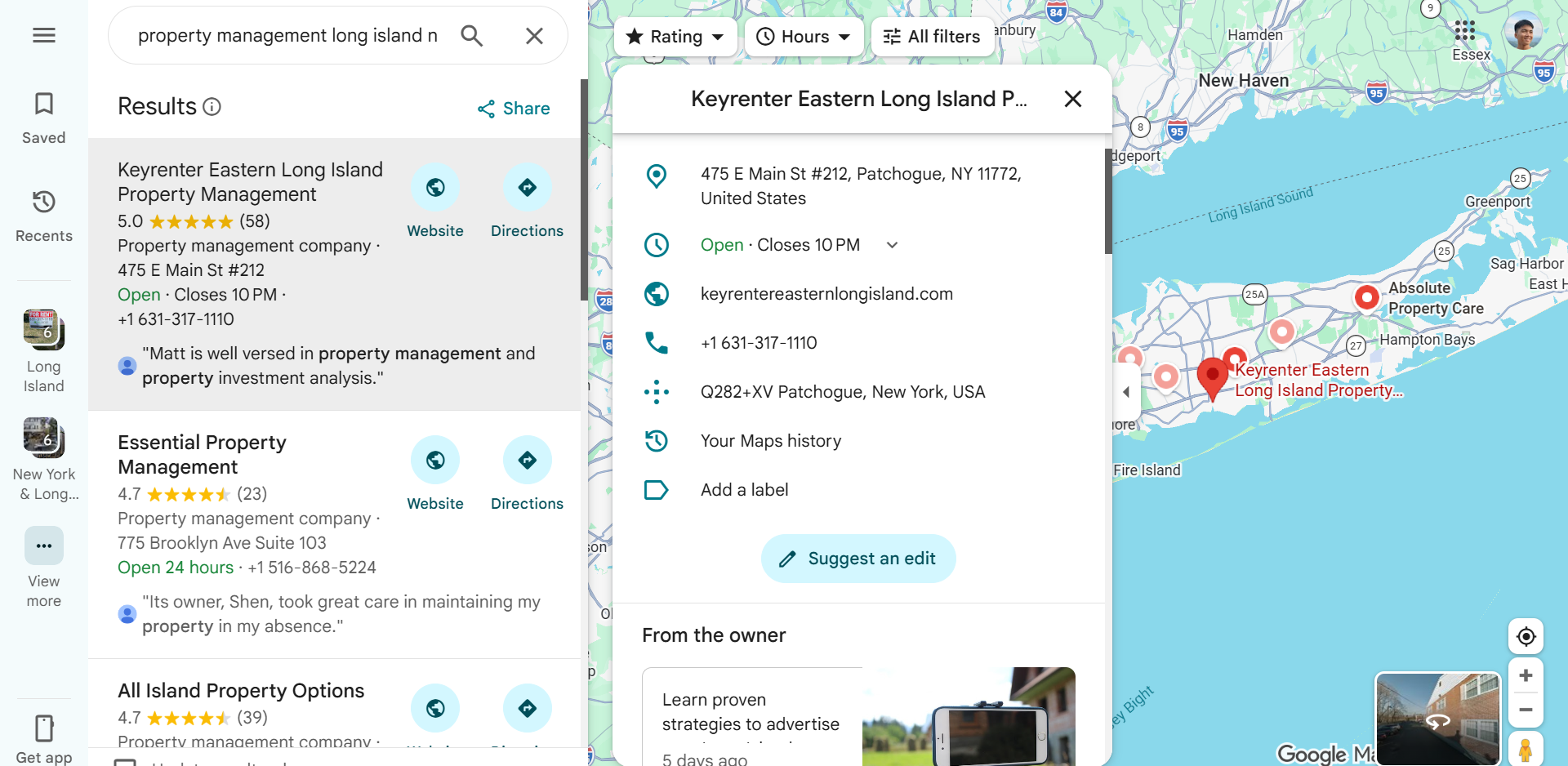Viewport: 1568px width, 766px height.
Task: Expand the Hours filter dropdown
Action: pos(804,37)
